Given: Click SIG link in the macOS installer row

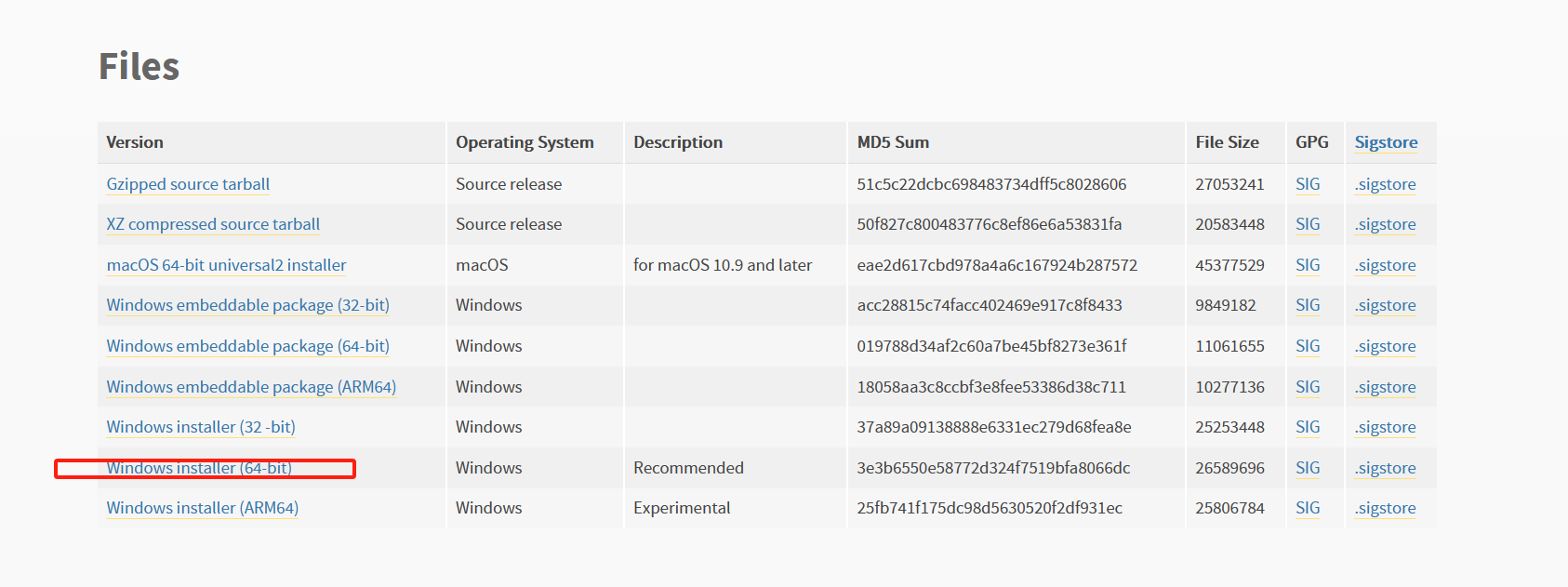Looking at the screenshot, I should tap(1308, 265).
